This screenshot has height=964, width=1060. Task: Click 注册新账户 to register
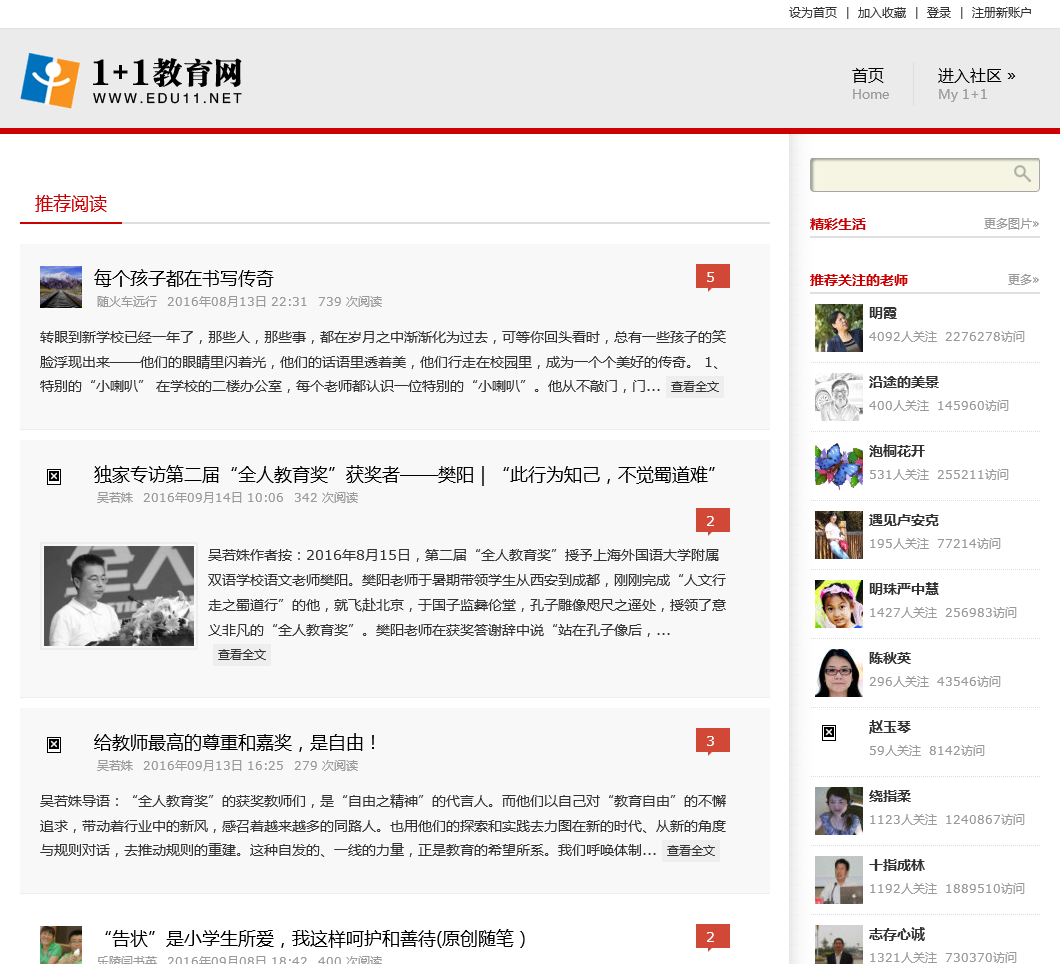(1001, 13)
